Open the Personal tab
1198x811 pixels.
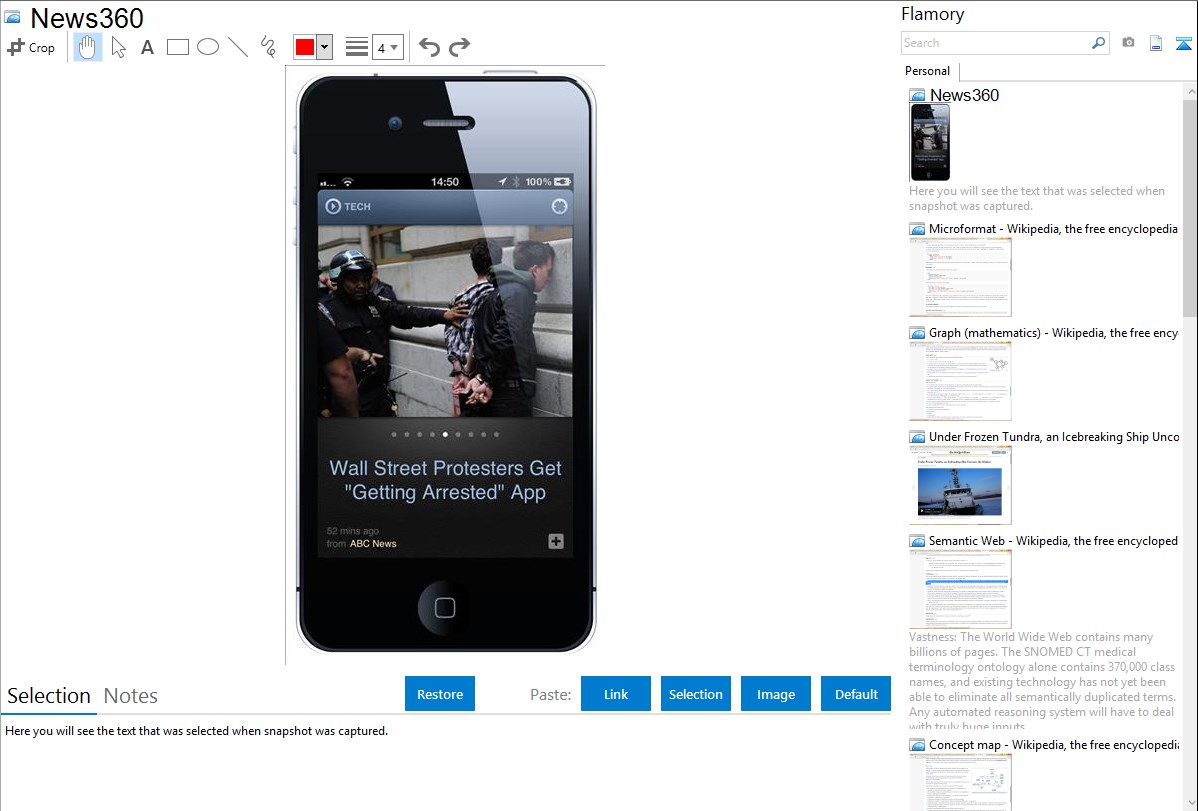click(x=927, y=71)
